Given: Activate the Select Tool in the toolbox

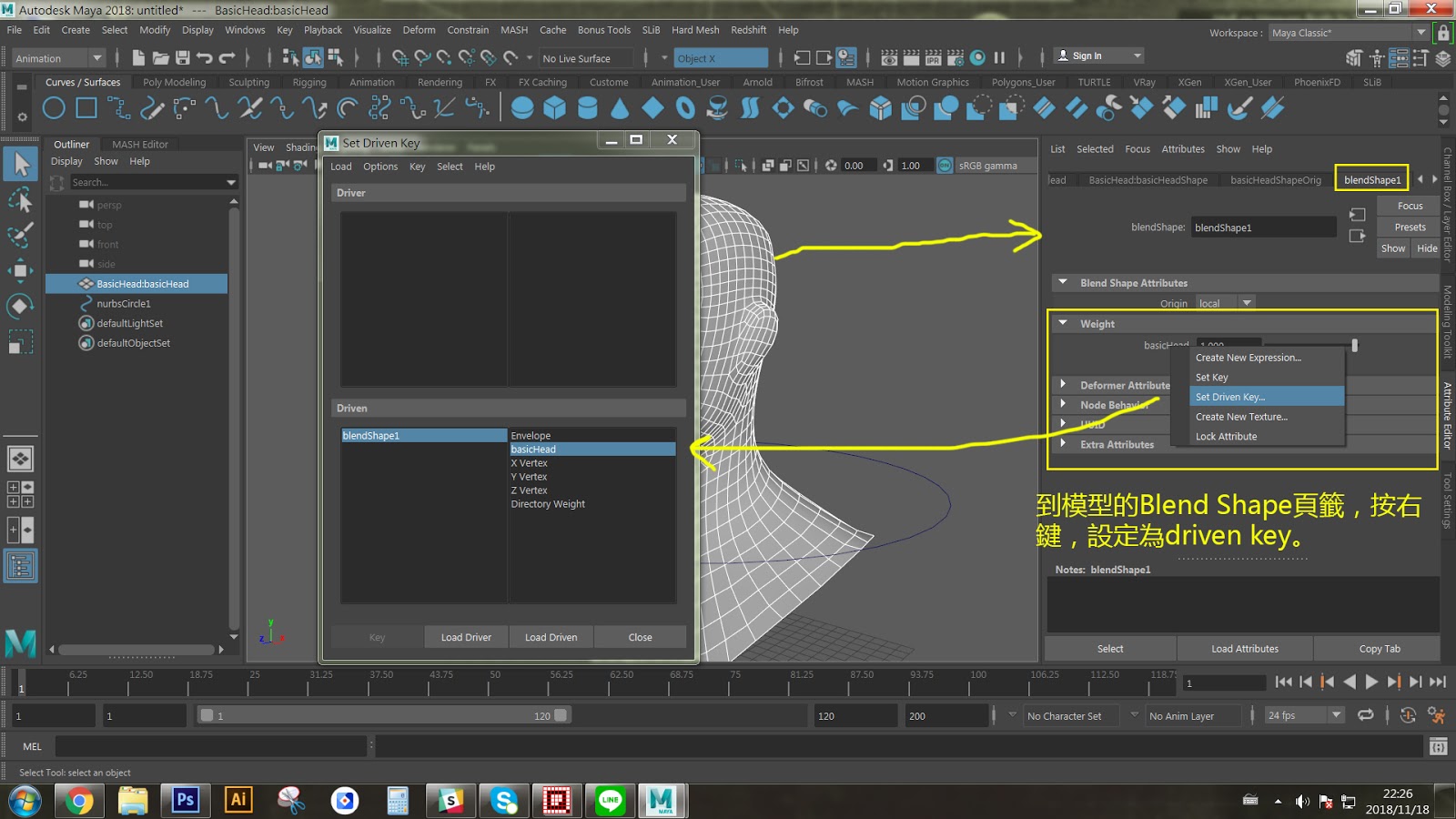Looking at the screenshot, I should (x=20, y=166).
